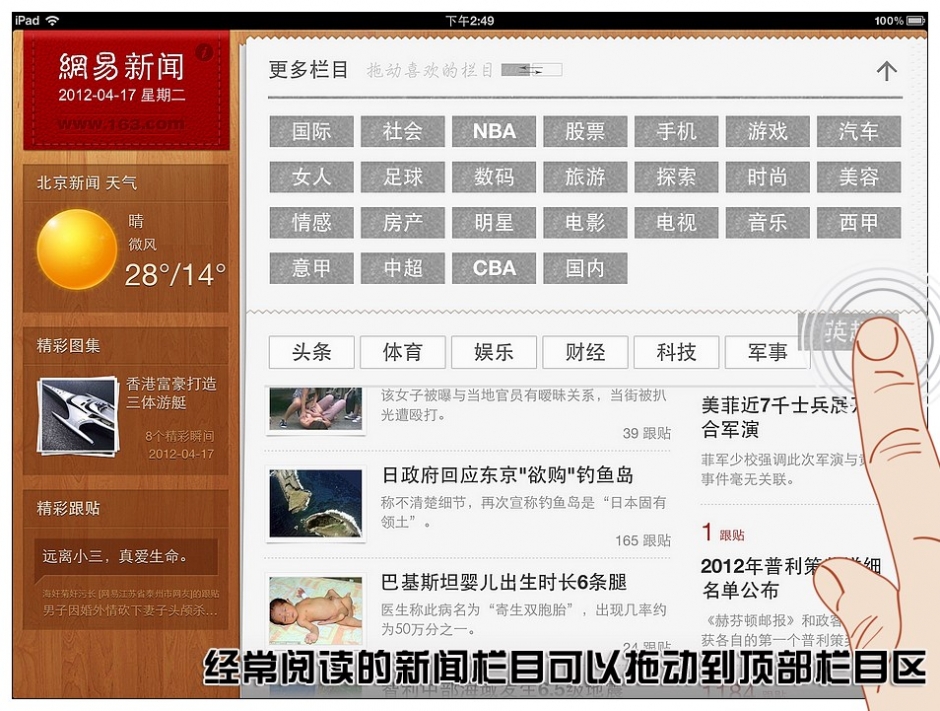940x711 pixels.
Task: Tap the info icon on 網易新闻 banner
Action: coord(204,53)
